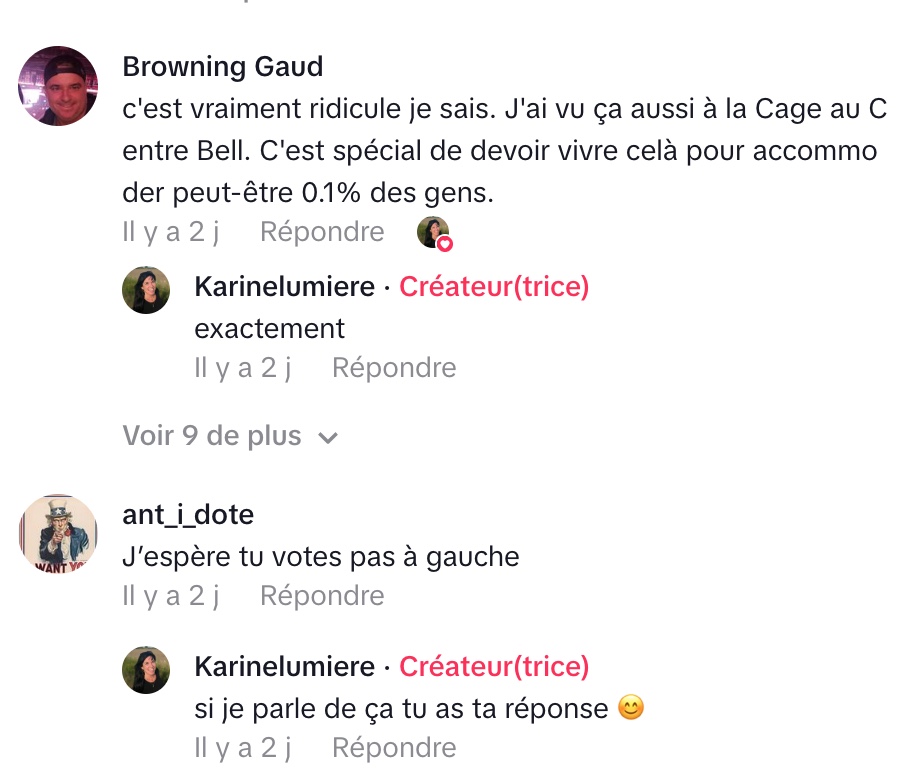Select Browning Gaud's comment text
This screenshot has width=904, height=776.
(x=500, y=150)
